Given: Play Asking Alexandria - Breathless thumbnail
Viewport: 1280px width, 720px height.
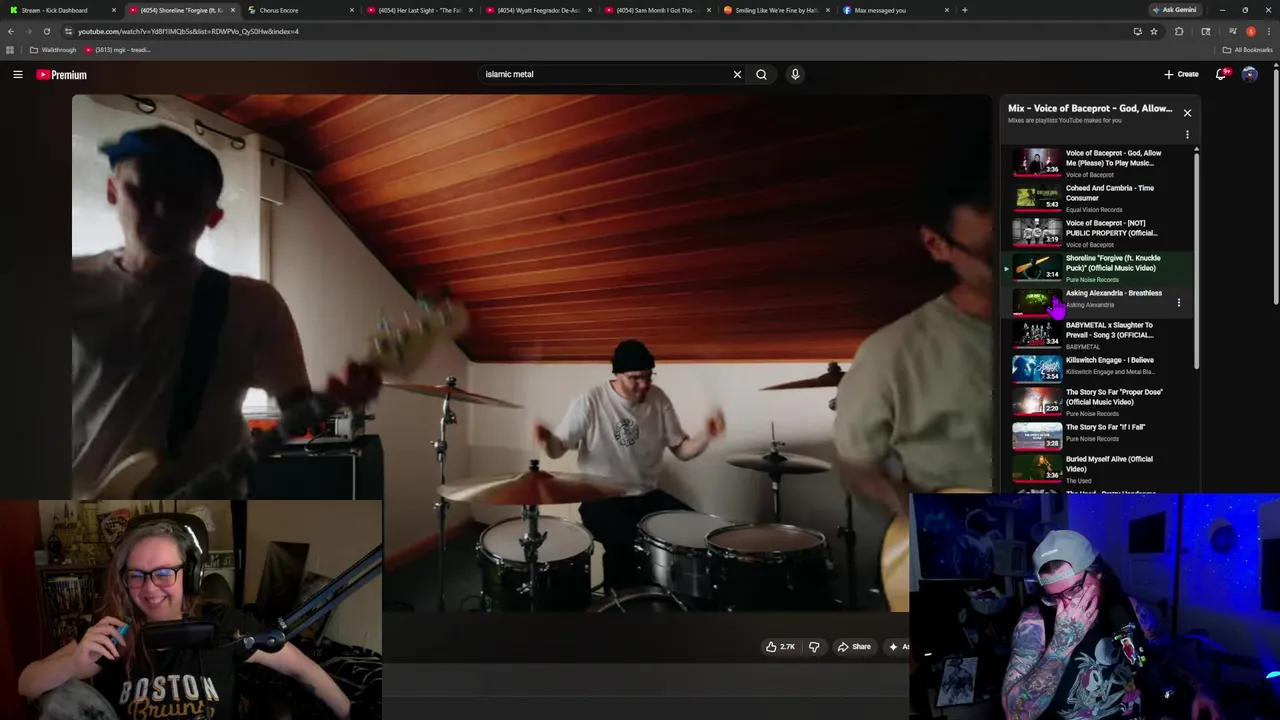Looking at the screenshot, I should click(x=1036, y=301).
